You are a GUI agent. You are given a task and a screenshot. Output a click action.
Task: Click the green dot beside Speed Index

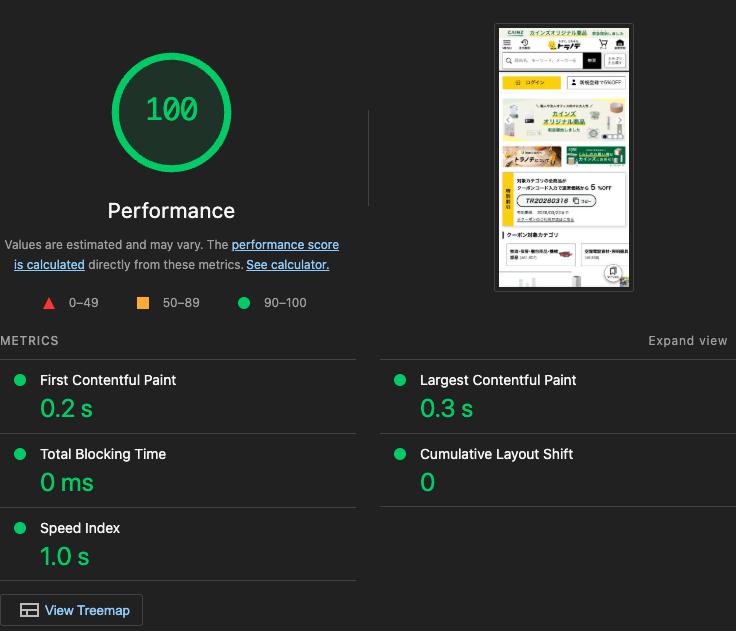pyautogui.click(x=20, y=528)
